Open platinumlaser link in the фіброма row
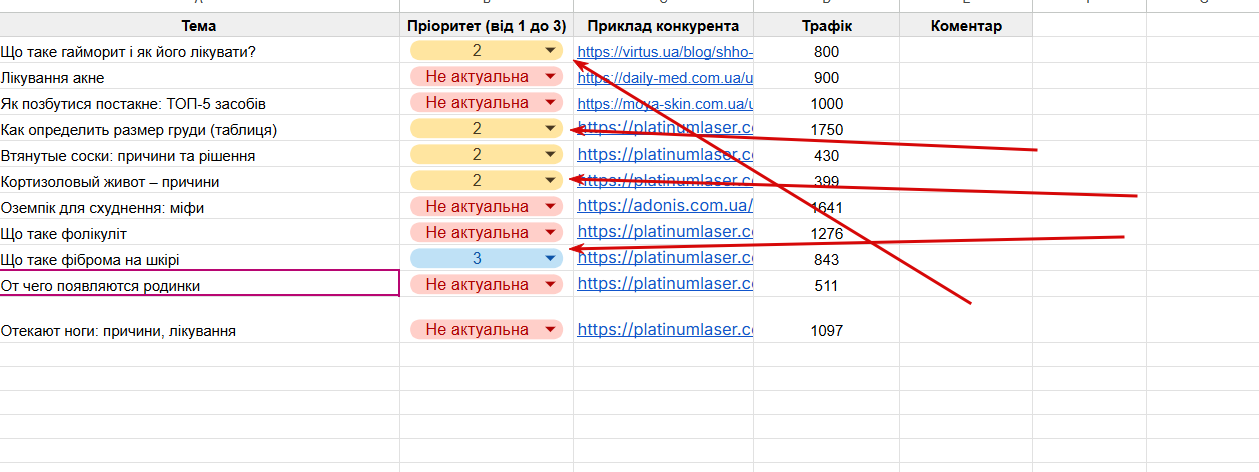The height and width of the screenshot is (472, 1259). [665, 258]
